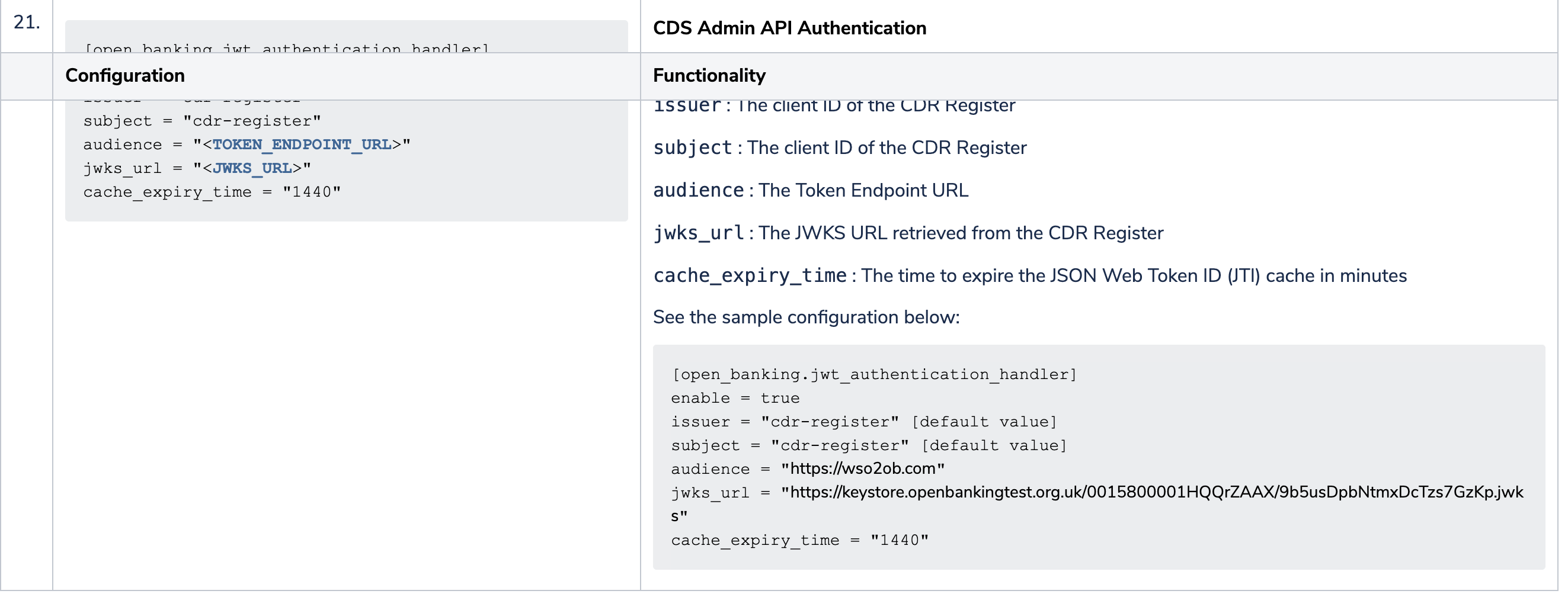Click the See the sample configuration text
This screenshot has width=1568, height=597.
[807, 317]
